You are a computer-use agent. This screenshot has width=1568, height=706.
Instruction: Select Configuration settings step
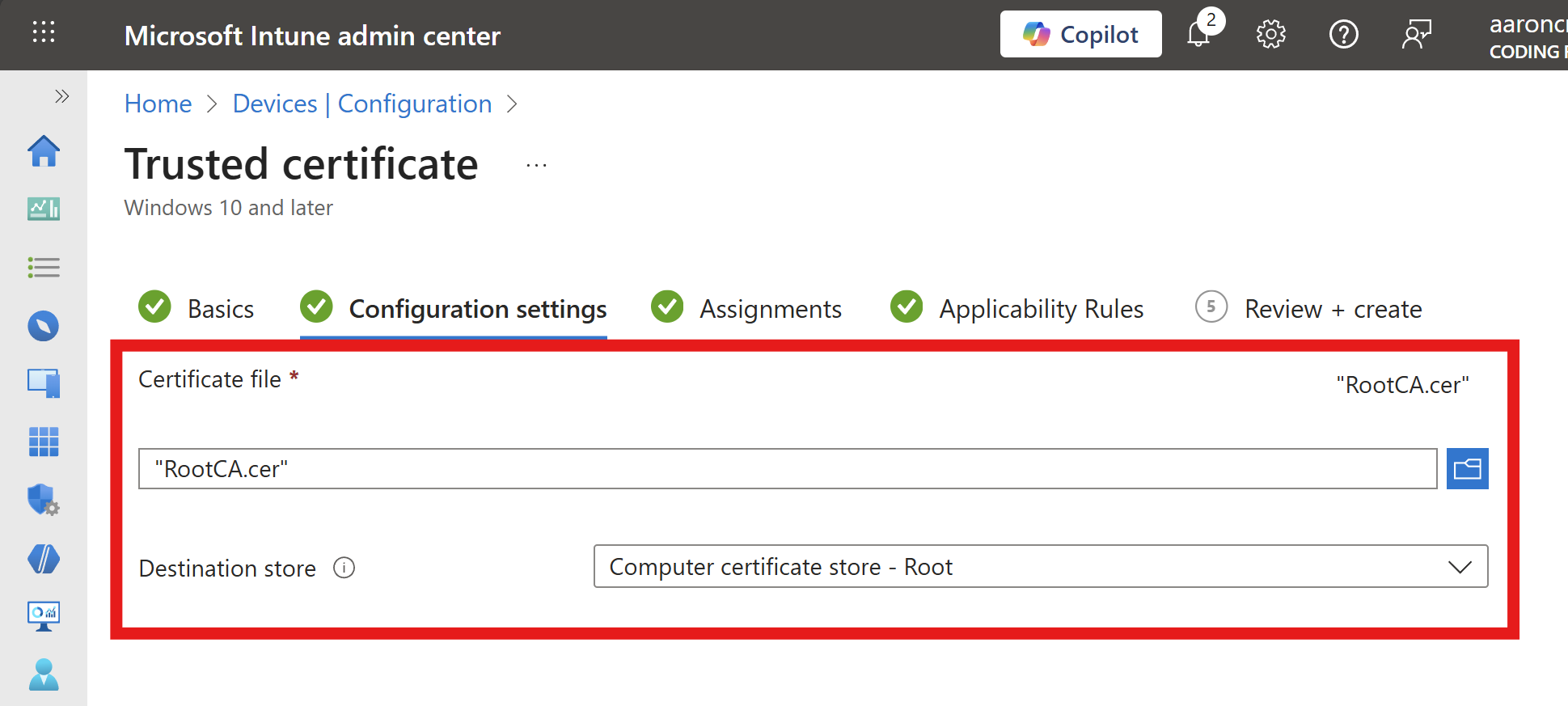454,308
